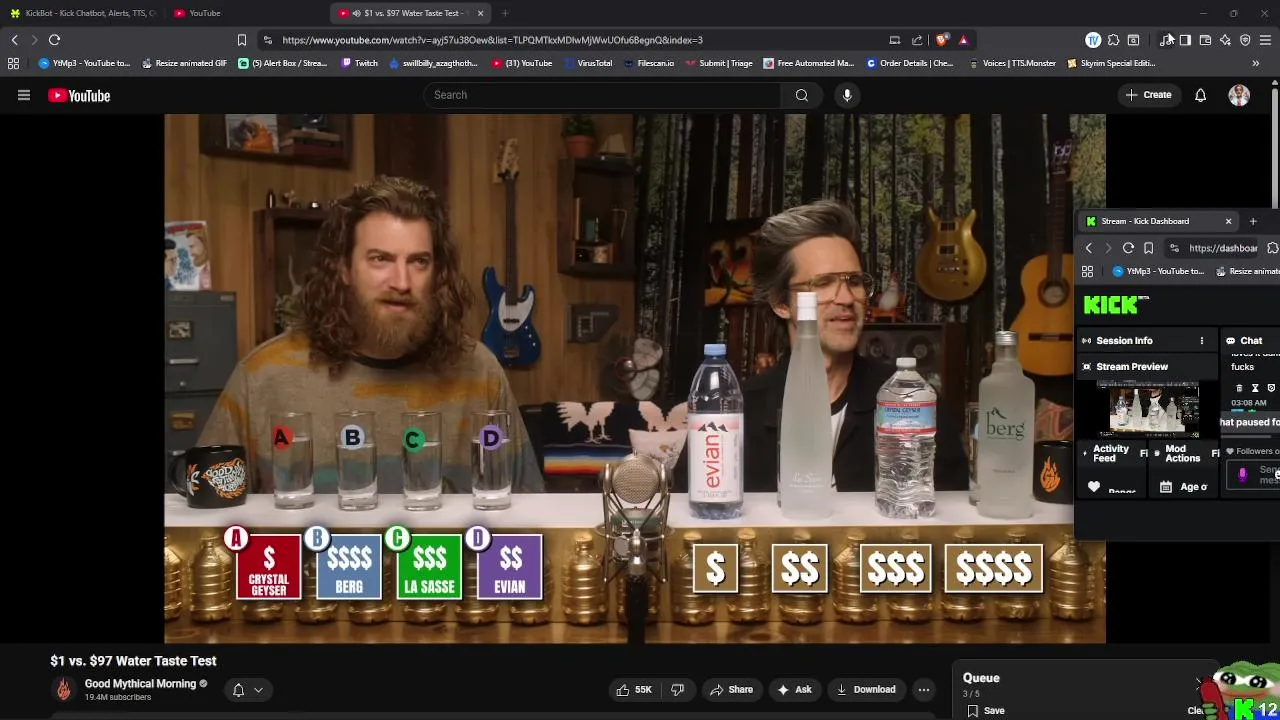Click the YouTube search magnifier button
1280x720 pixels.
click(801, 95)
